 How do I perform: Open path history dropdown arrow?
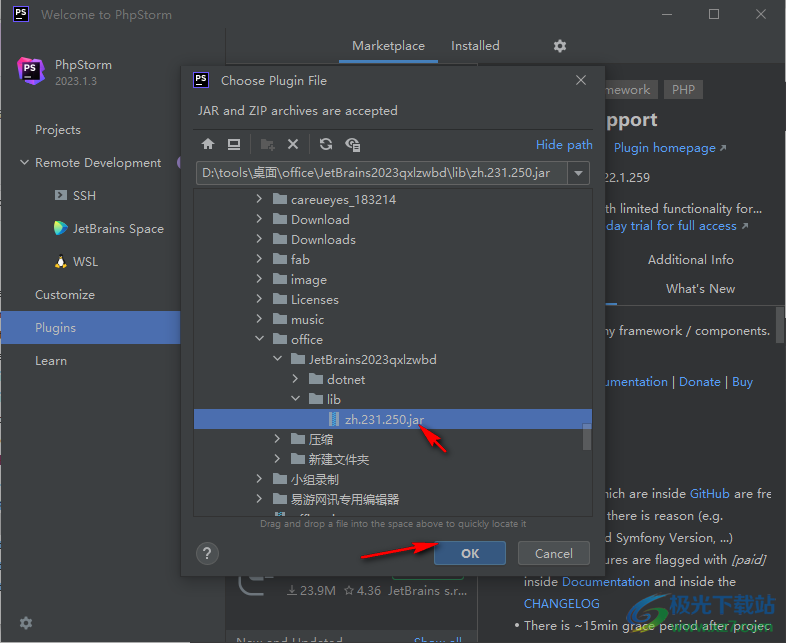point(578,173)
